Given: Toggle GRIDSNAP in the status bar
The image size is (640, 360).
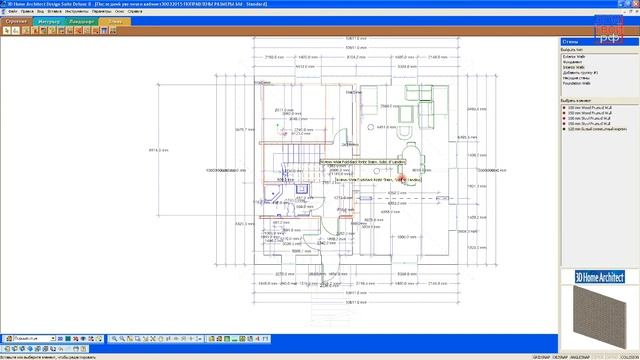Looking at the screenshot, I should (x=541, y=358).
